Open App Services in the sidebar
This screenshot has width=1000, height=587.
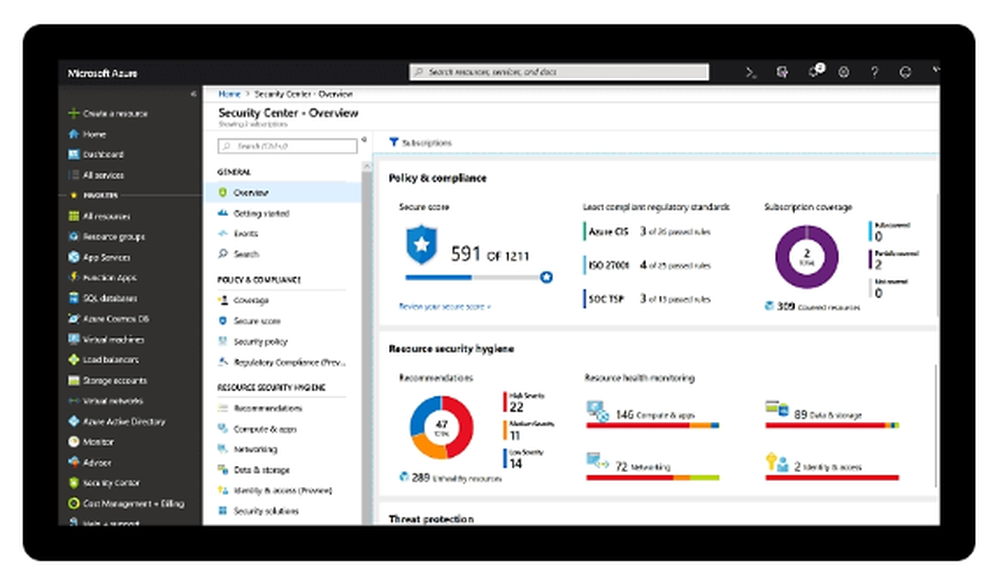pyautogui.click(x=99, y=257)
